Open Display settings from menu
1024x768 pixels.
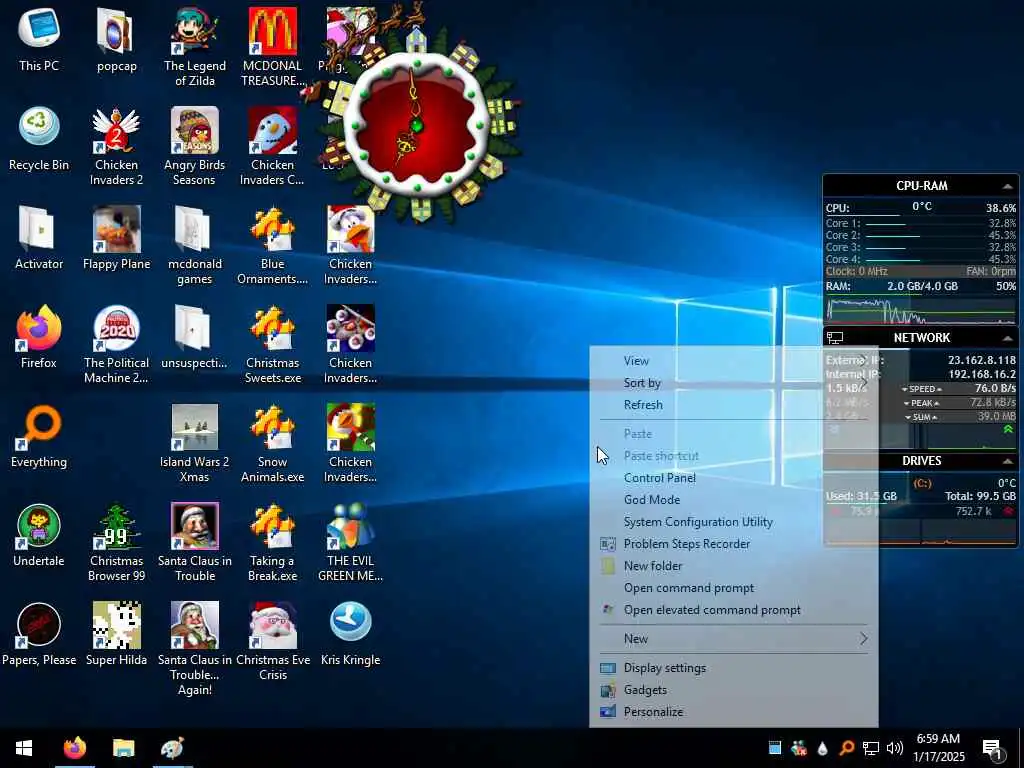[733, 668]
